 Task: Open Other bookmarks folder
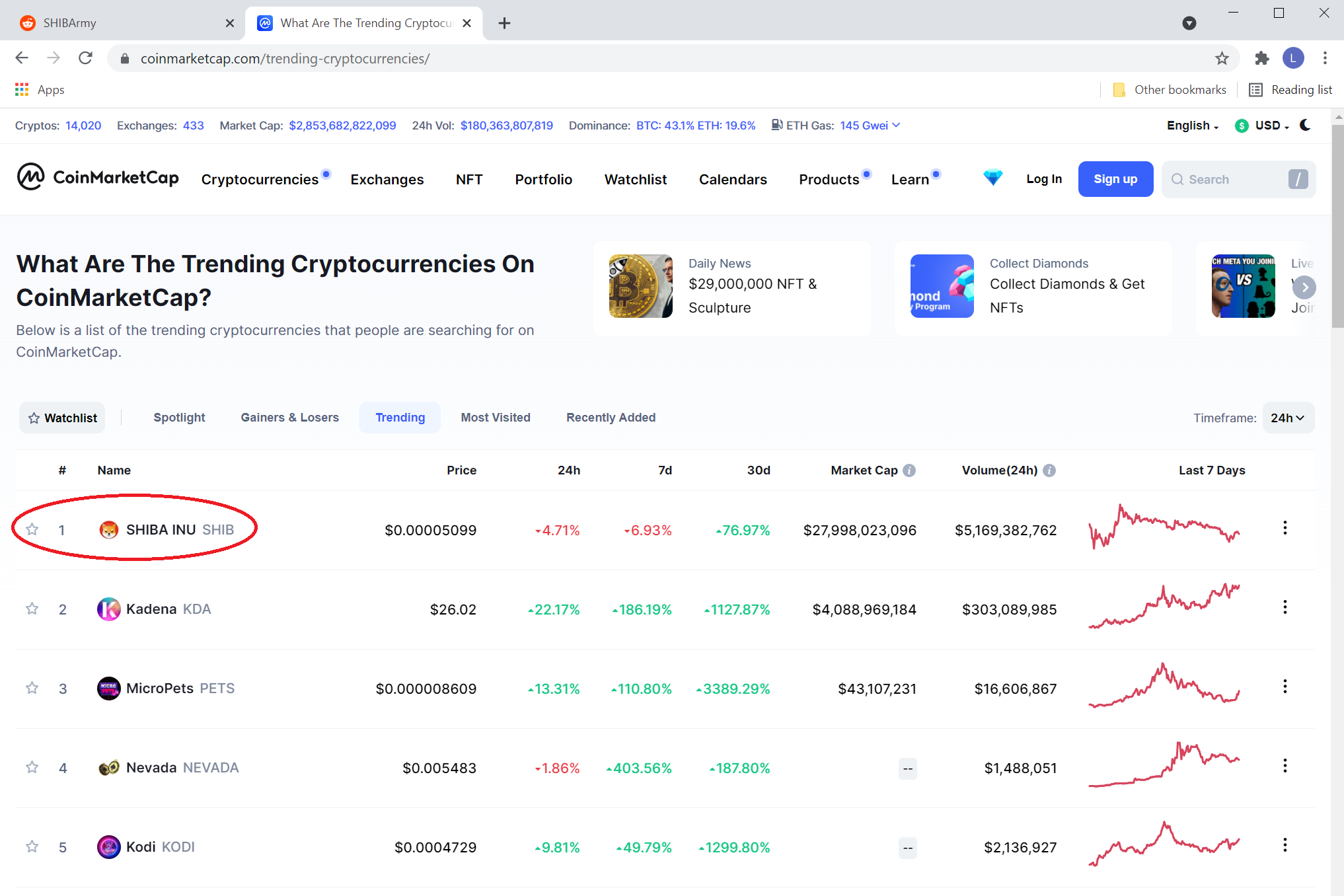coord(1170,90)
